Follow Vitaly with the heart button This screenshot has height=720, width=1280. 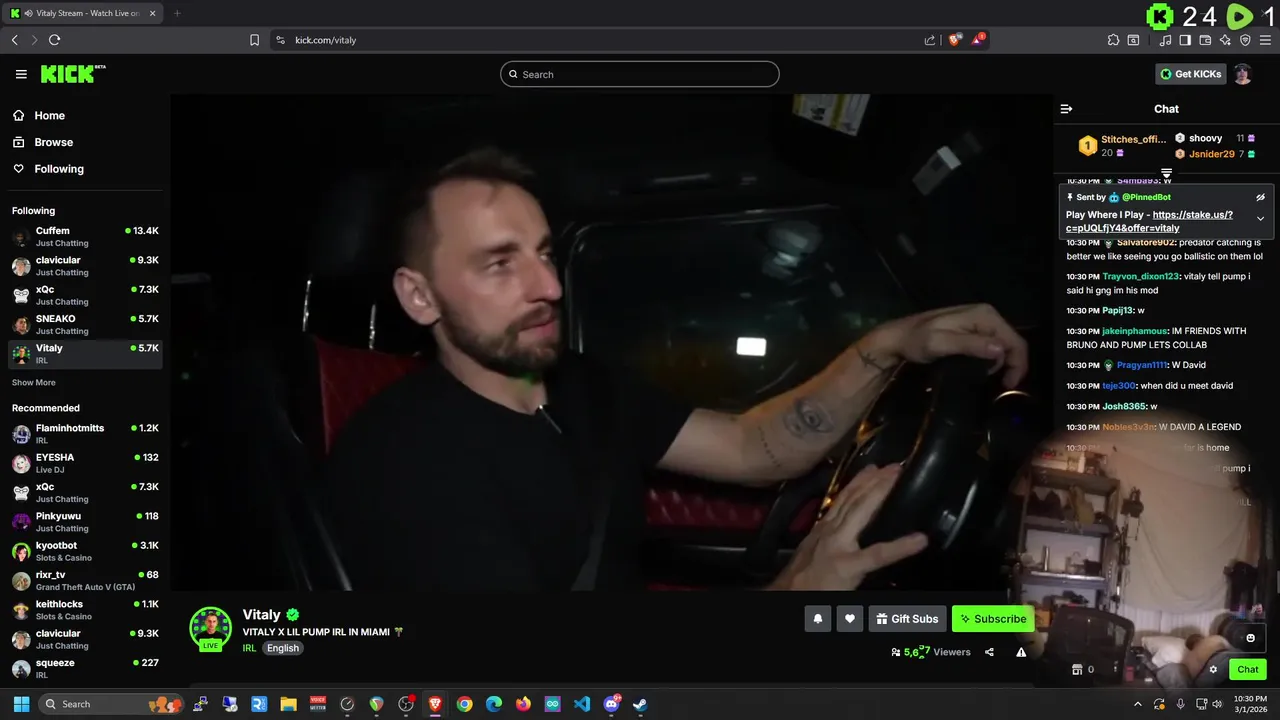[x=849, y=619]
